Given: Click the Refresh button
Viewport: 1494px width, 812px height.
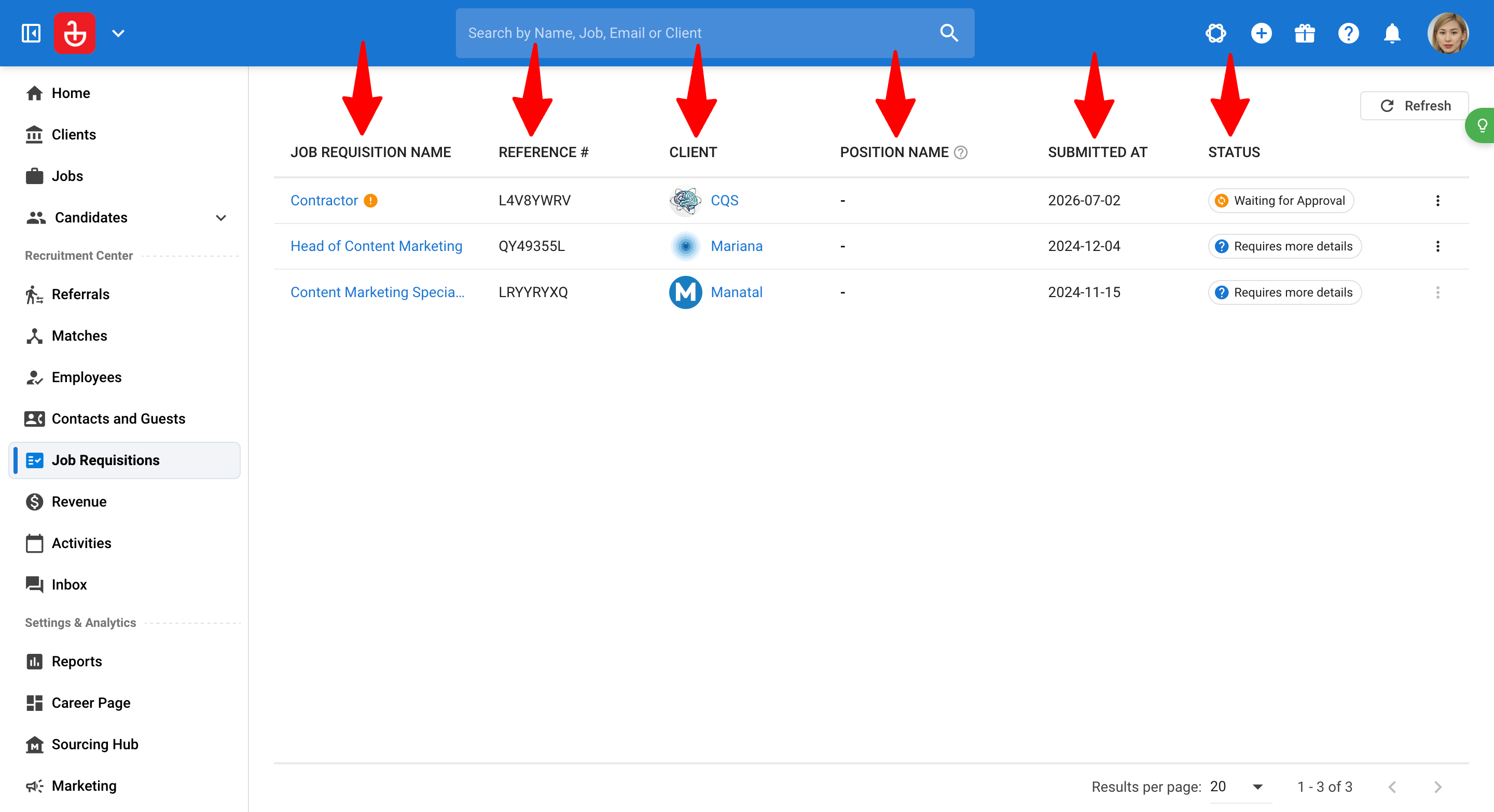Looking at the screenshot, I should pos(1414,106).
